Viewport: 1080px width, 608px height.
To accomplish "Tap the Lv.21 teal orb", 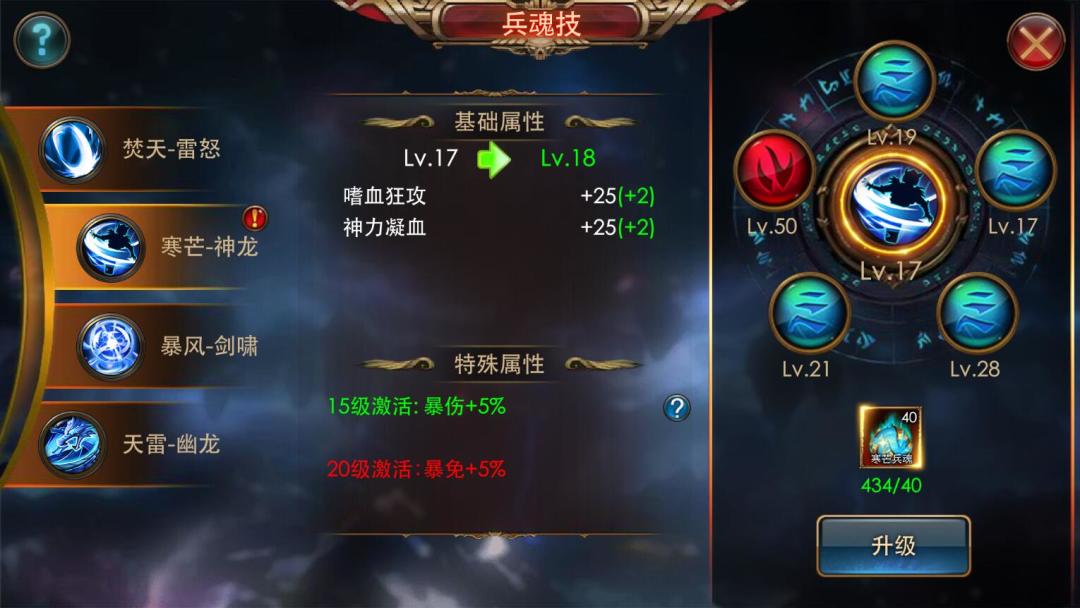I will coord(809,313).
